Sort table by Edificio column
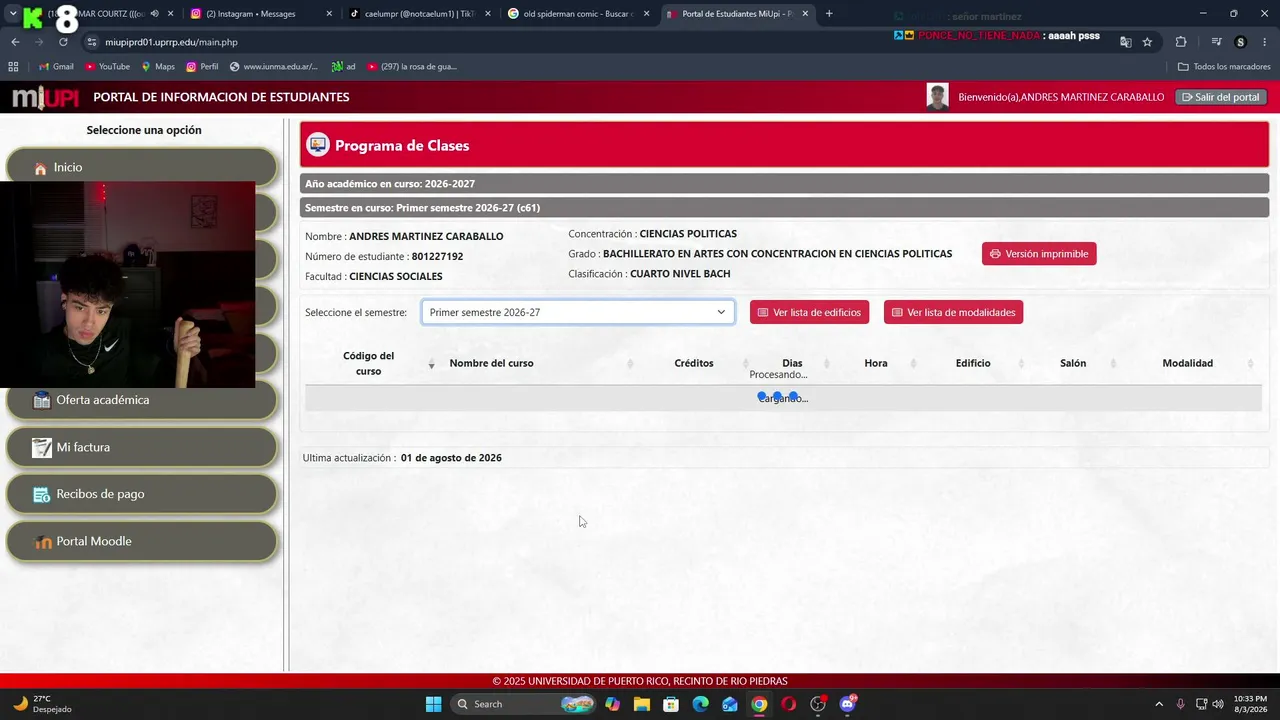The height and width of the screenshot is (720, 1280). [x=973, y=363]
